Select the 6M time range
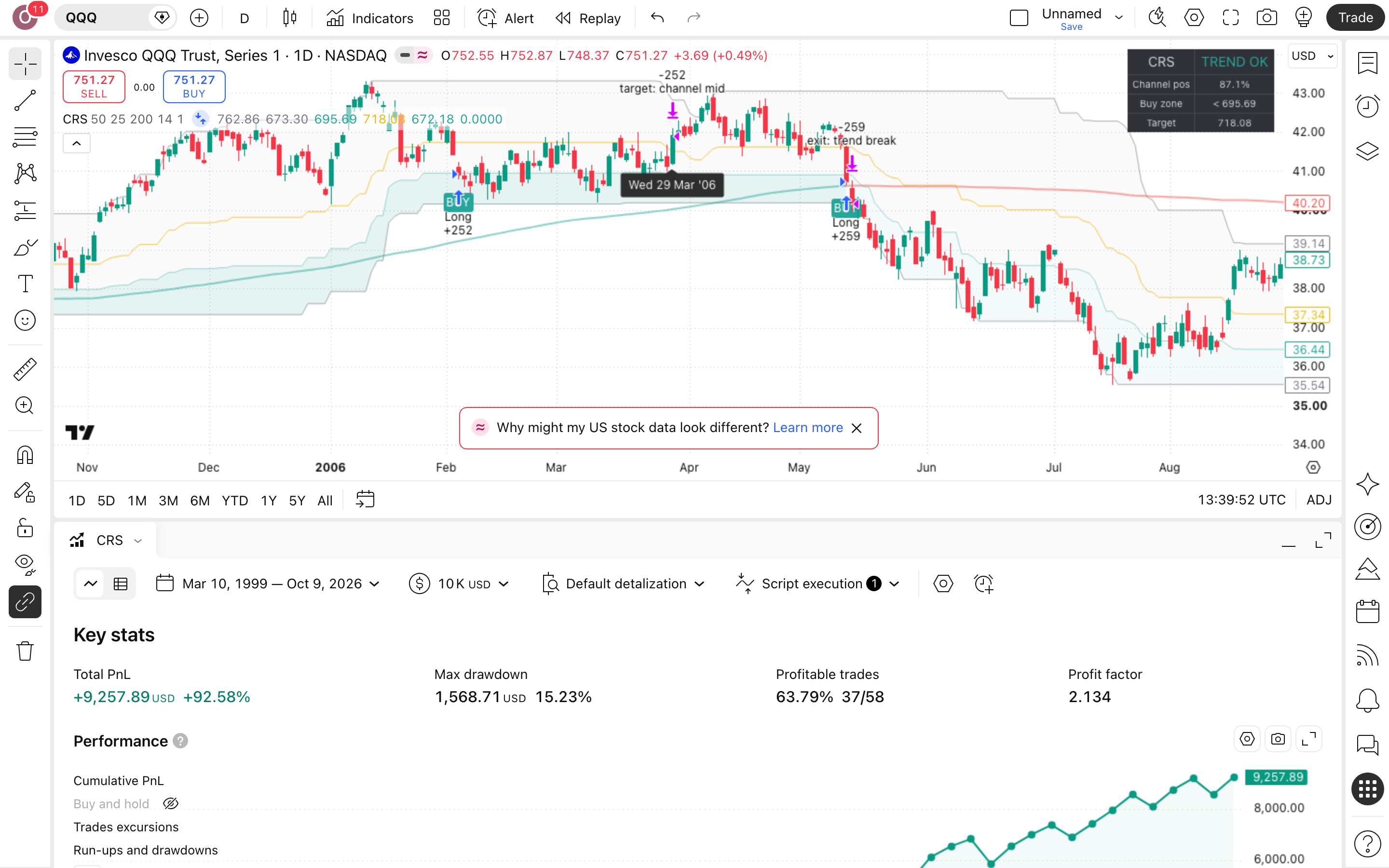The image size is (1389, 868). pyautogui.click(x=200, y=501)
